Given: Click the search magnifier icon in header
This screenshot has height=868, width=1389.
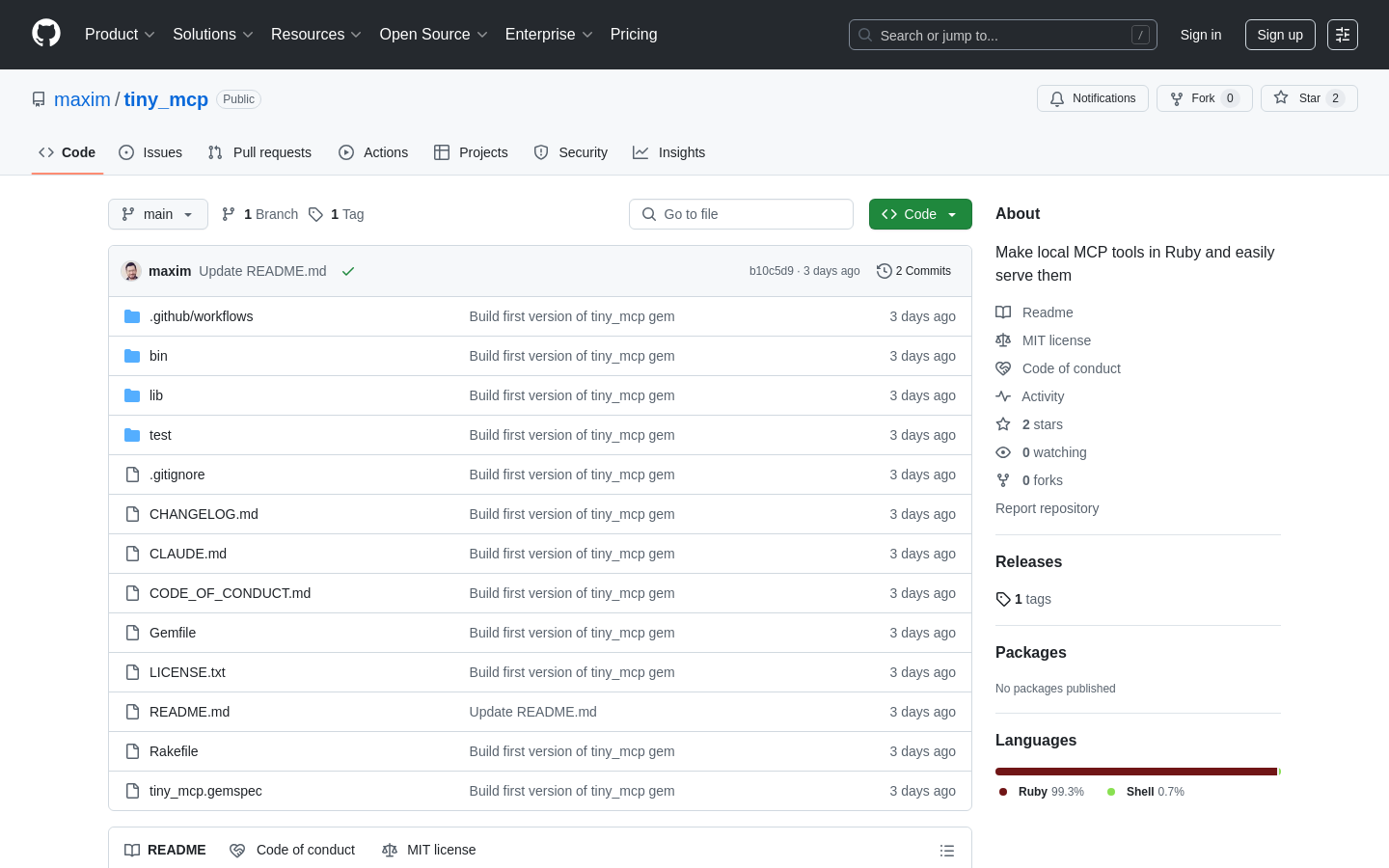Looking at the screenshot, I should click(865, 35).
